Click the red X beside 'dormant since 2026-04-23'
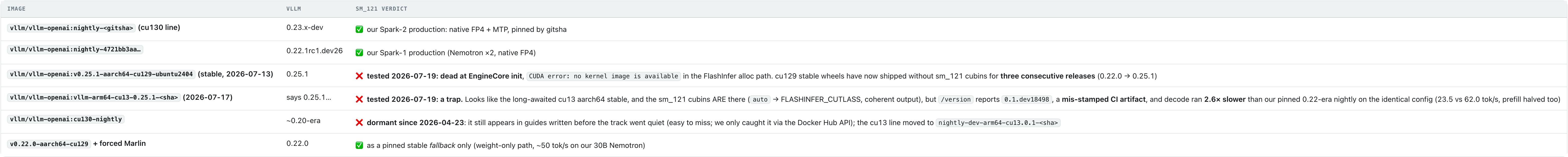 click(x=359, y=122)
